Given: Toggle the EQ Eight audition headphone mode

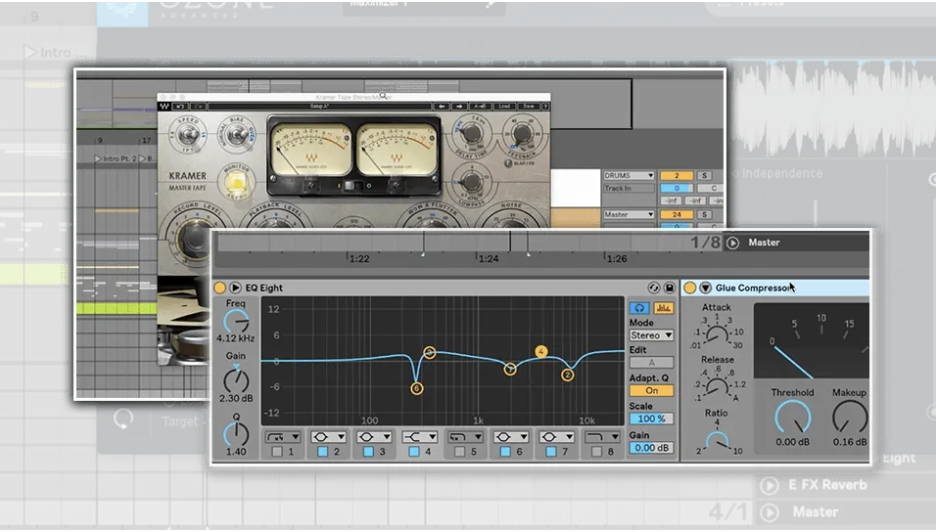Looking at the screenshot, I should click(x=639, y=308).
